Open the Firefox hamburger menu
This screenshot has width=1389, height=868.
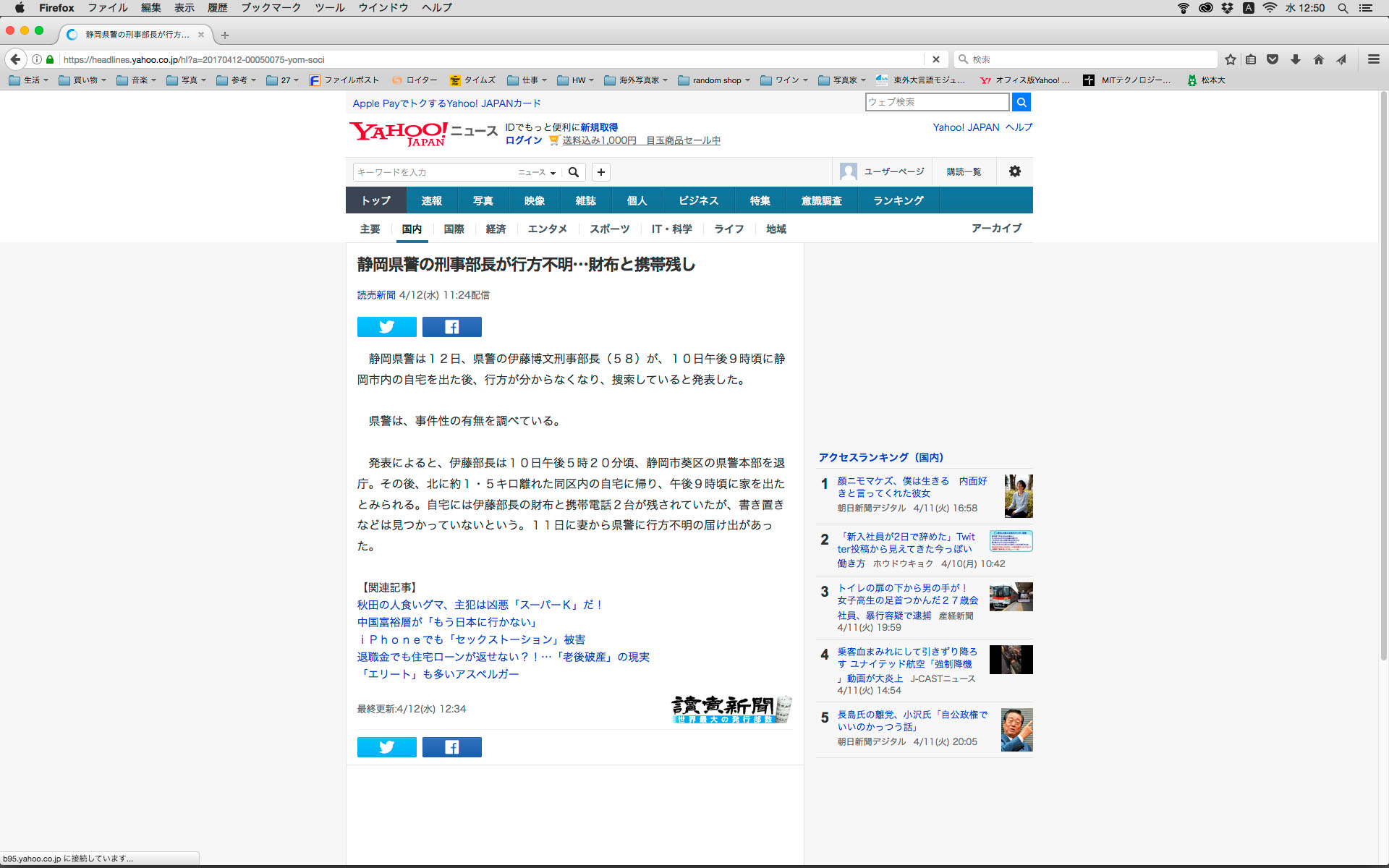(x=1373, y=59)
